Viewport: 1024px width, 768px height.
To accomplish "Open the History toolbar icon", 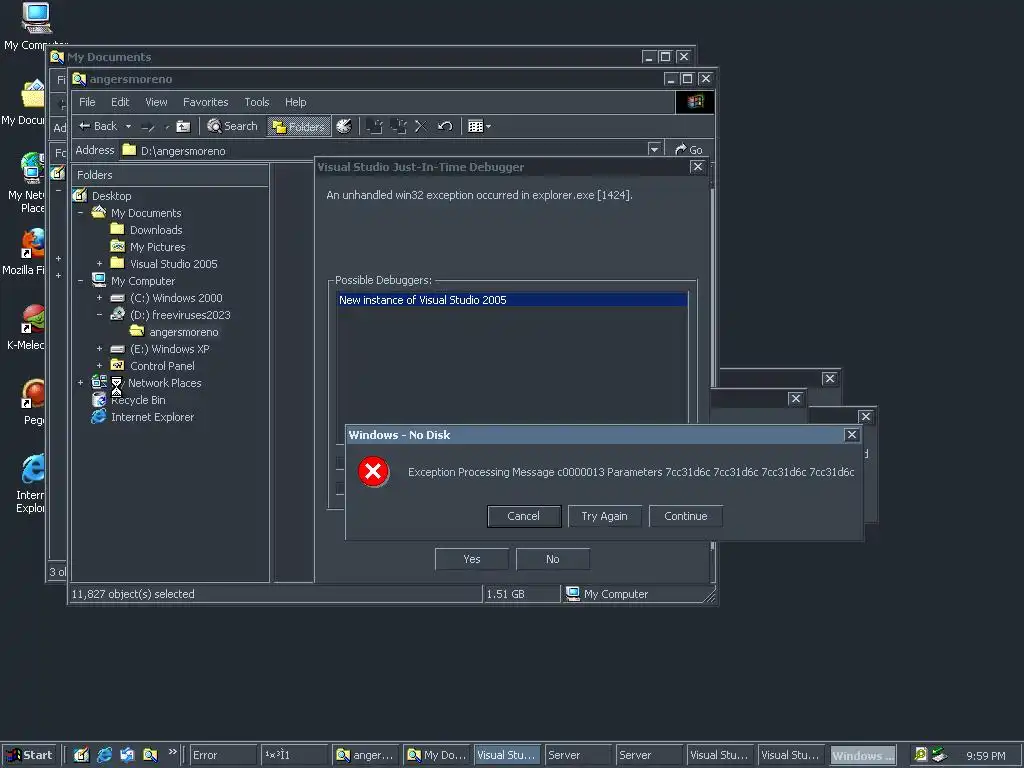I will [x=344, y=126].
